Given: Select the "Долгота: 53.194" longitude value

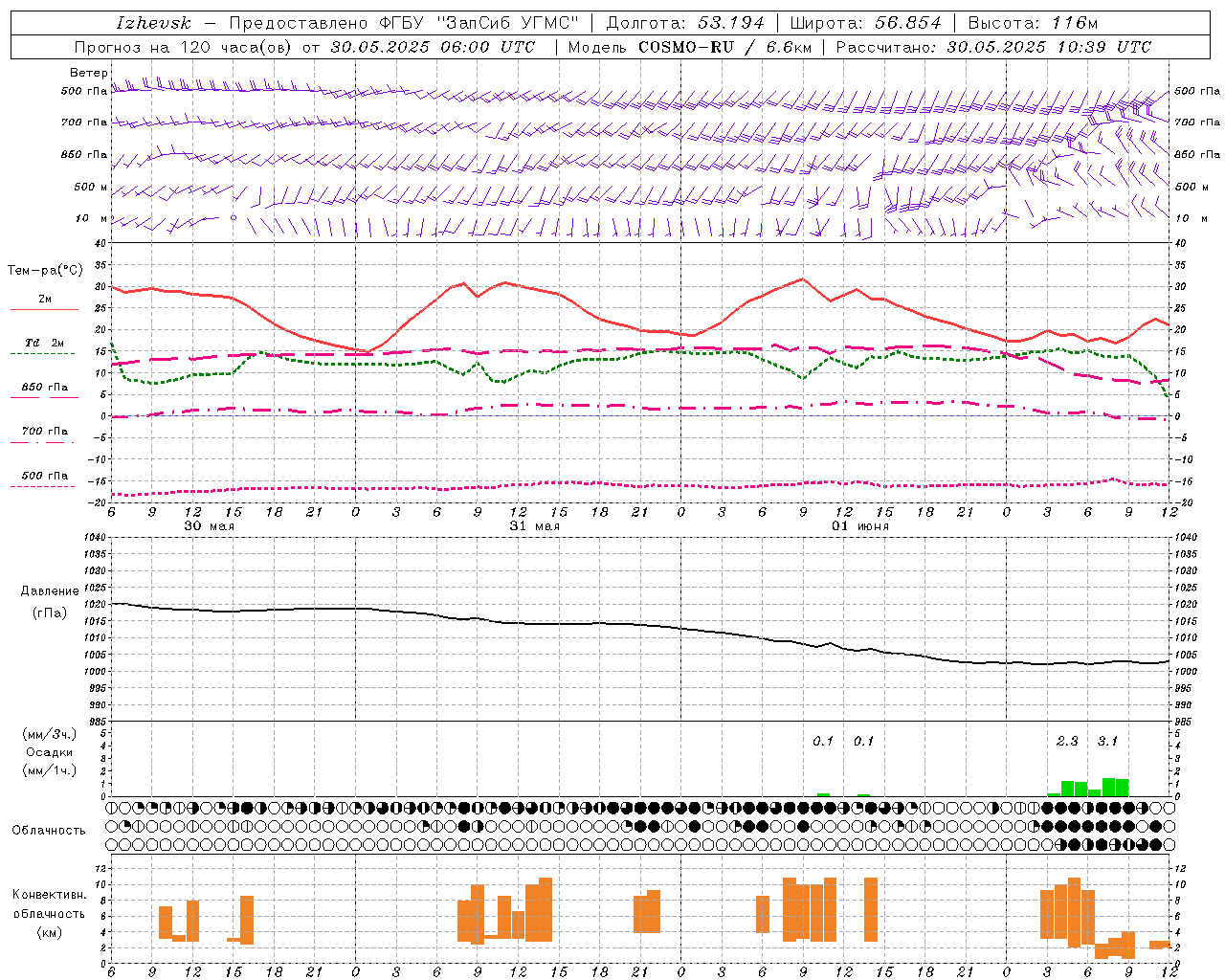Looking at the screenshot, I should click(685, 23).
